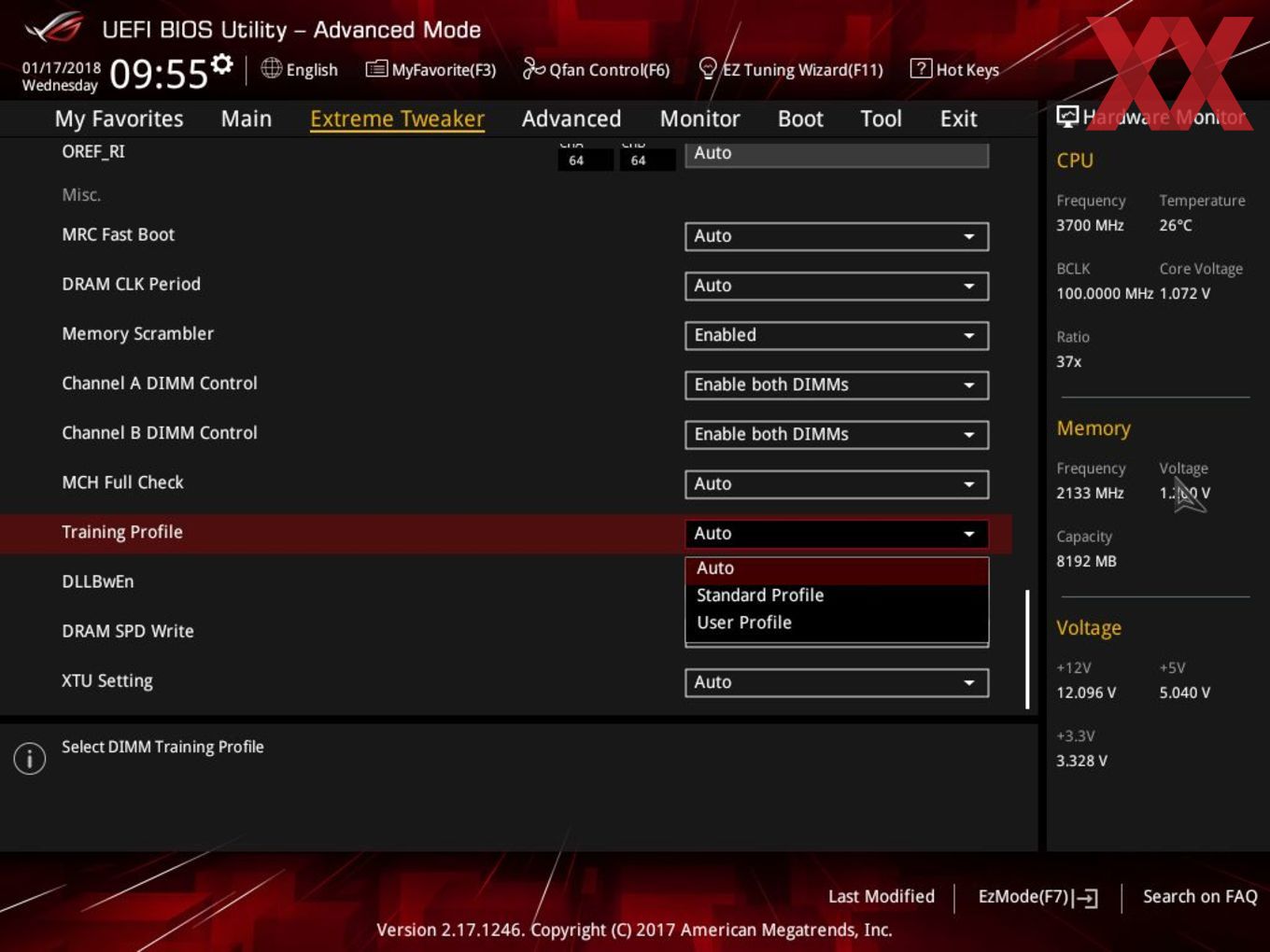
Task: Click the Hardware Monitor screen icon
Action: pos(1067,117)
